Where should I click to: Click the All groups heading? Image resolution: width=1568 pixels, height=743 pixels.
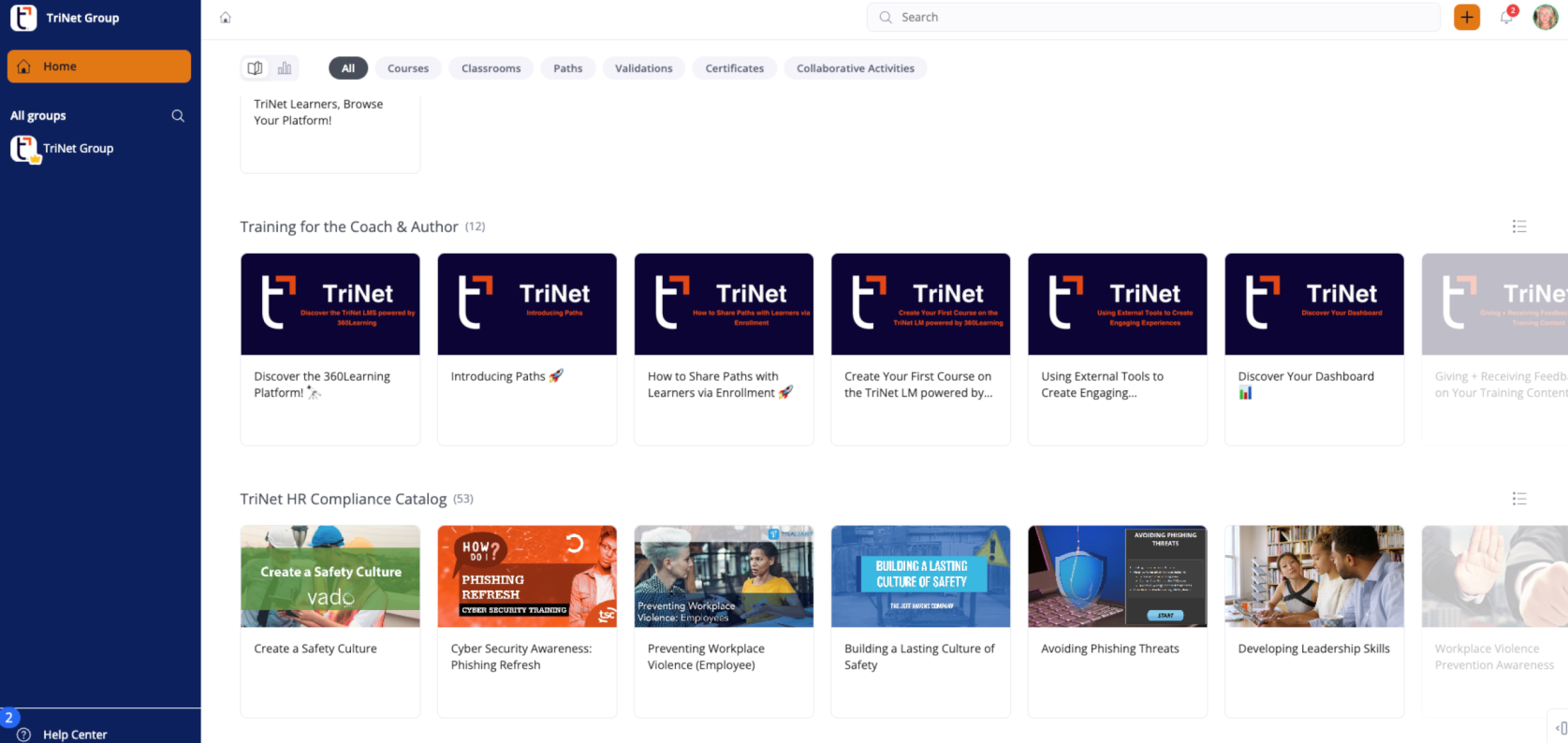click(x=38, y=116)
